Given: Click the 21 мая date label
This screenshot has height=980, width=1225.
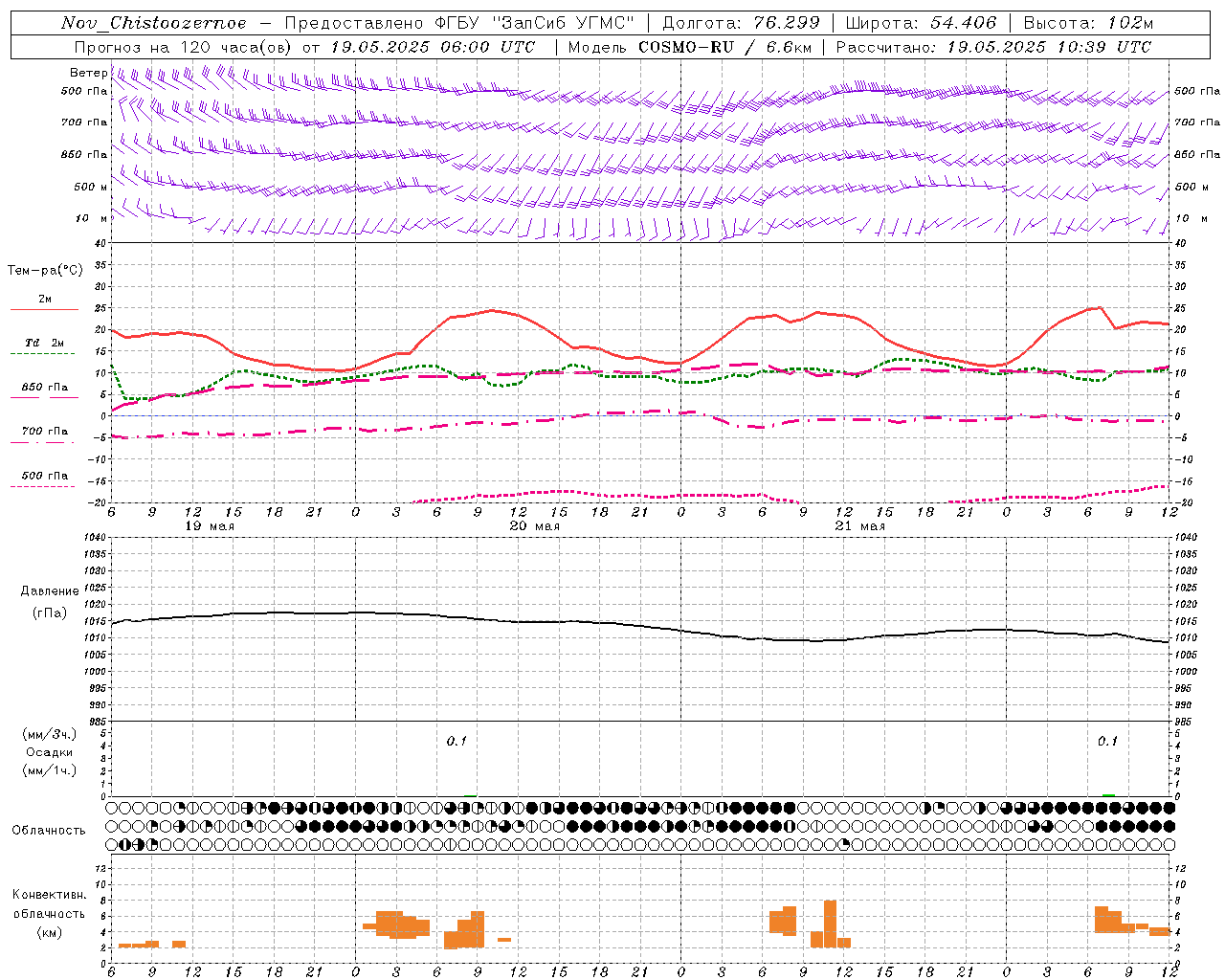Looking at the screenshot, I should coord(859,526).
